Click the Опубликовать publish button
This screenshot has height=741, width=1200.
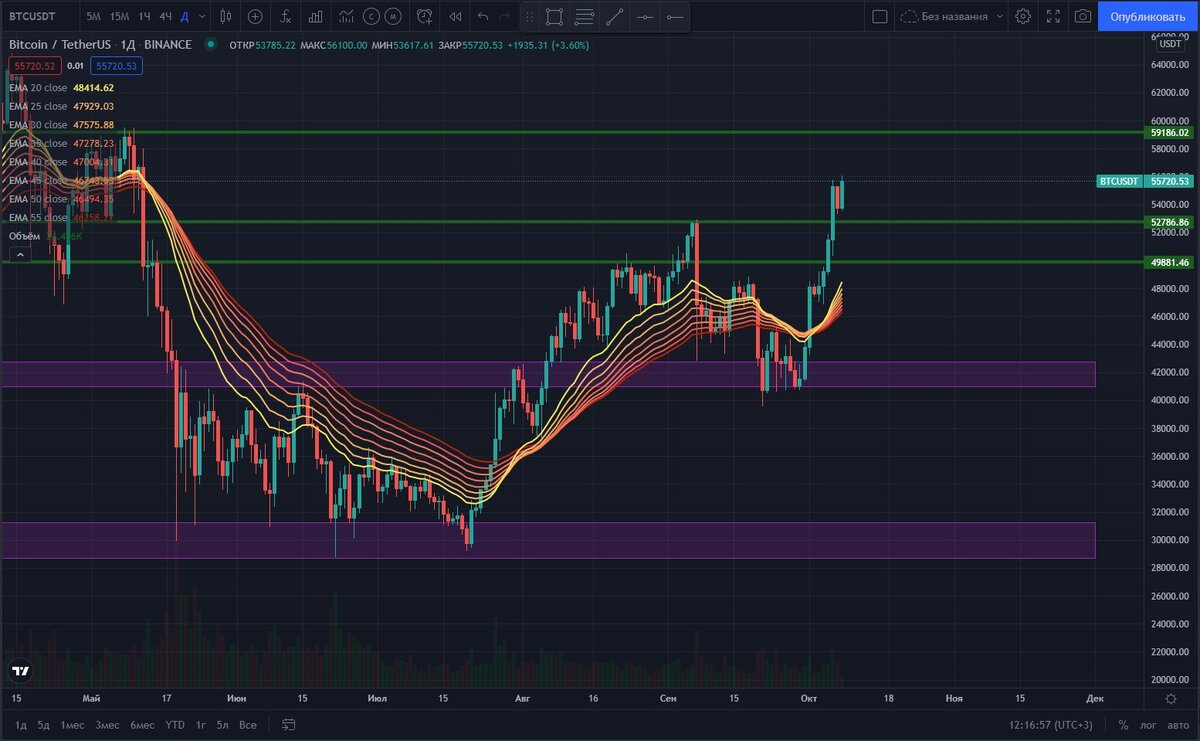pyautogui.click(x=1147, y=16)
